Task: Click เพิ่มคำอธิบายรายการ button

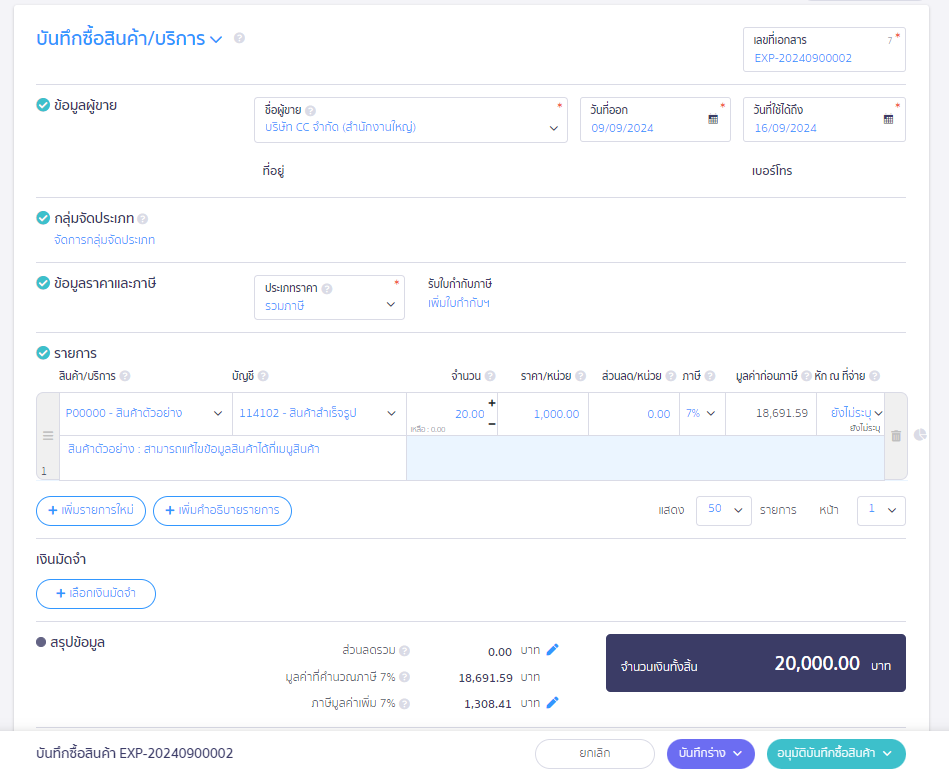Action: point(222,511)
